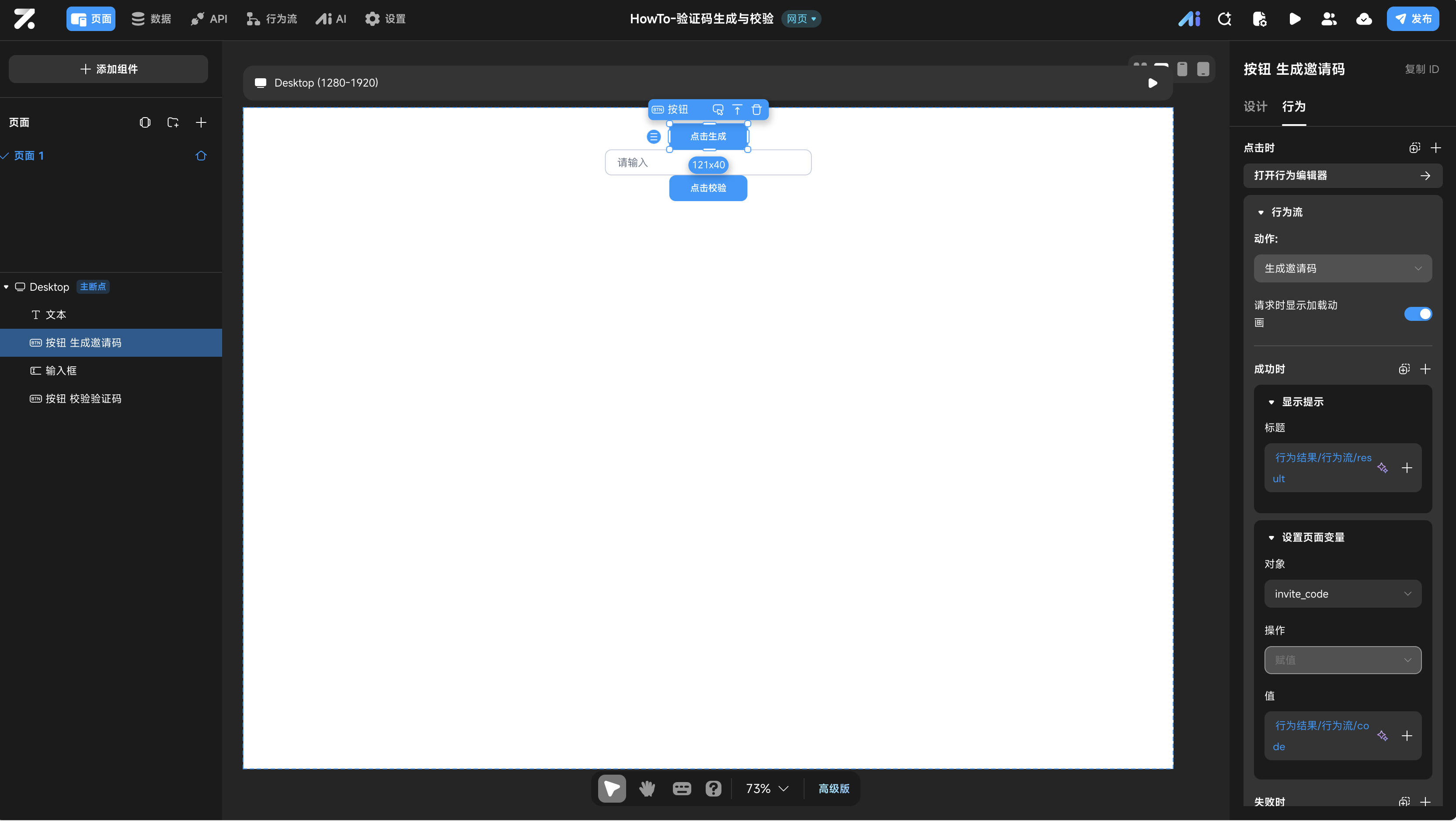Click the home icon next to 页面 1
Viewport: 1456px width, 821px height.
tap(201, 156)
